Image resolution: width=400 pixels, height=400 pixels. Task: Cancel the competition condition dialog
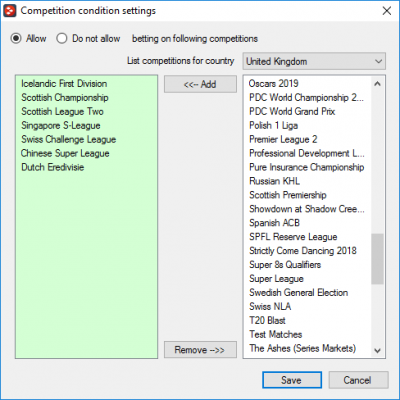(x=358, y=380)
